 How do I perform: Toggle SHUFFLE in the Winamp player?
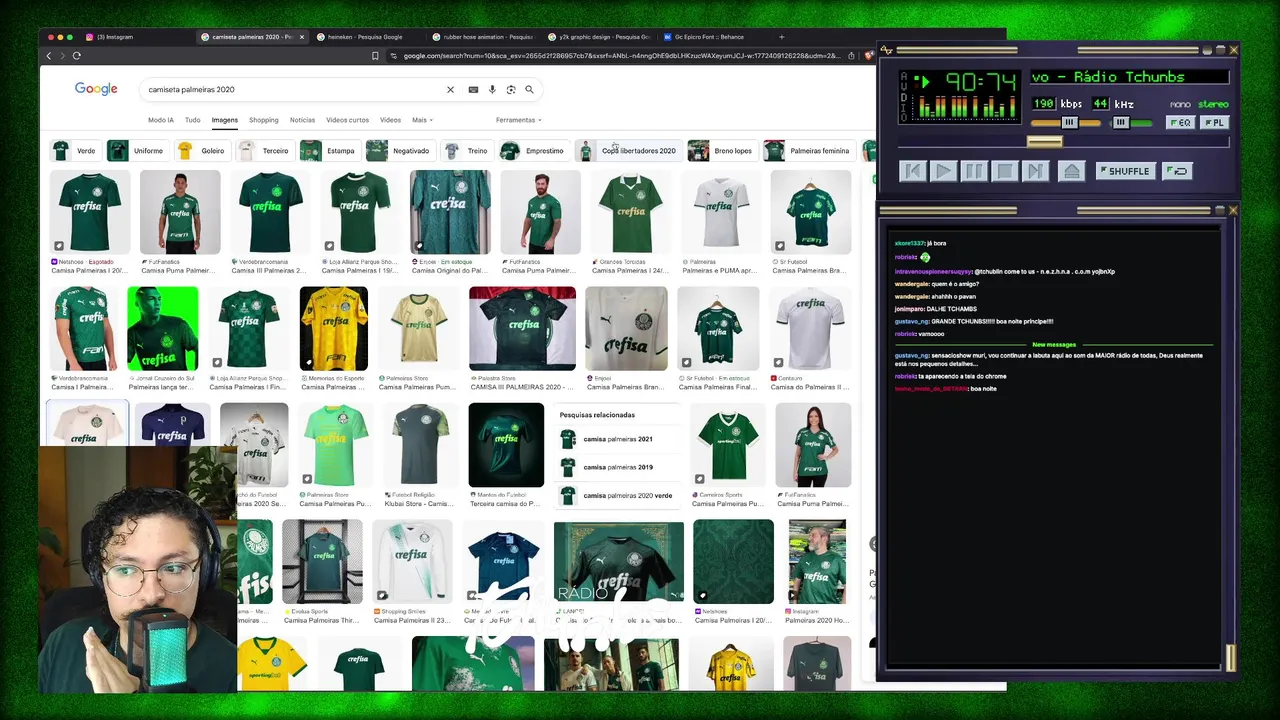(1125, 171)
